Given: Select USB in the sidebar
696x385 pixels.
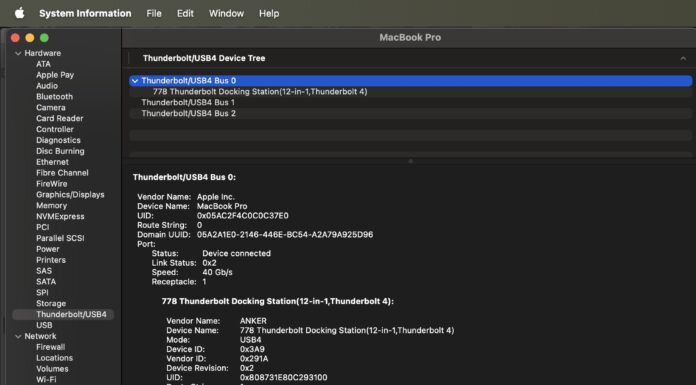Looking at the screenshot, I should (44, 325).
